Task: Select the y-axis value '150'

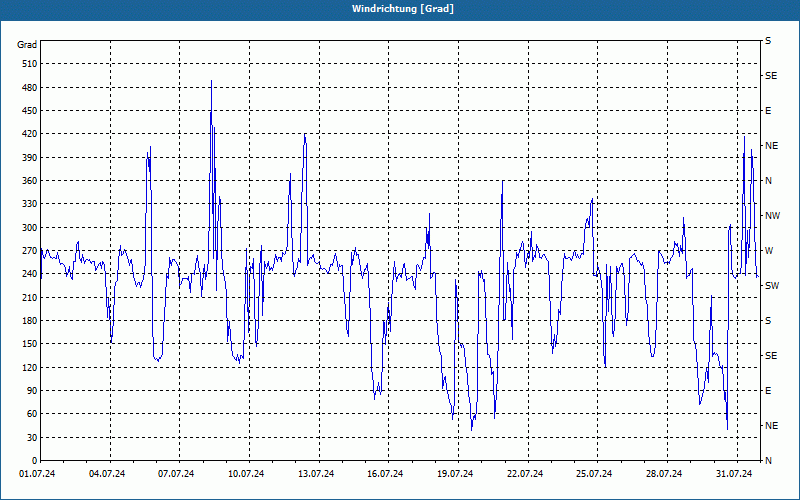Action: pos(30,344)
